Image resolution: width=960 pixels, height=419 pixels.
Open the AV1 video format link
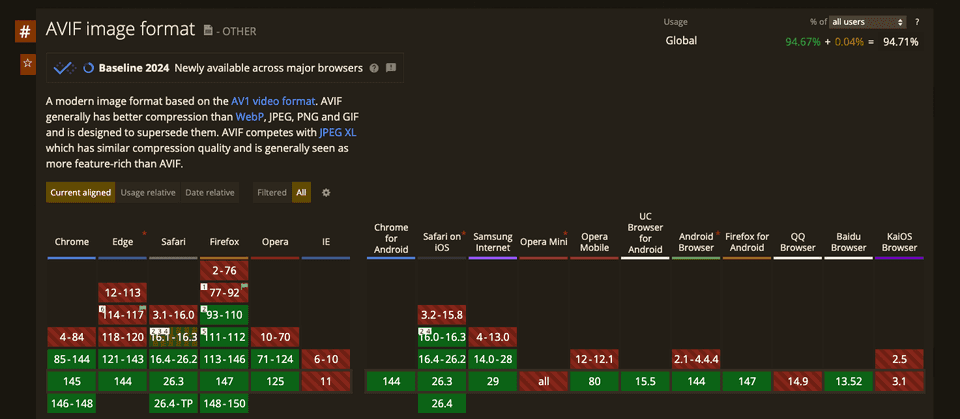point(273,101)
